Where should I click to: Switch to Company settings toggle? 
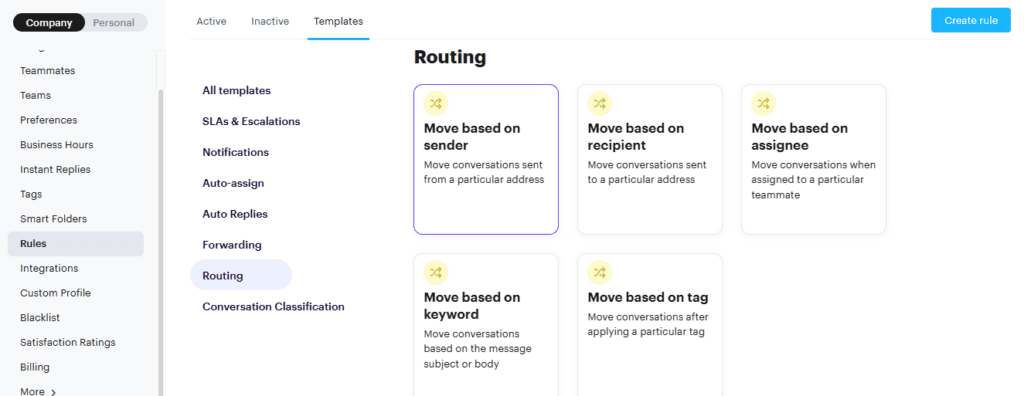click(x=49, y=22)
